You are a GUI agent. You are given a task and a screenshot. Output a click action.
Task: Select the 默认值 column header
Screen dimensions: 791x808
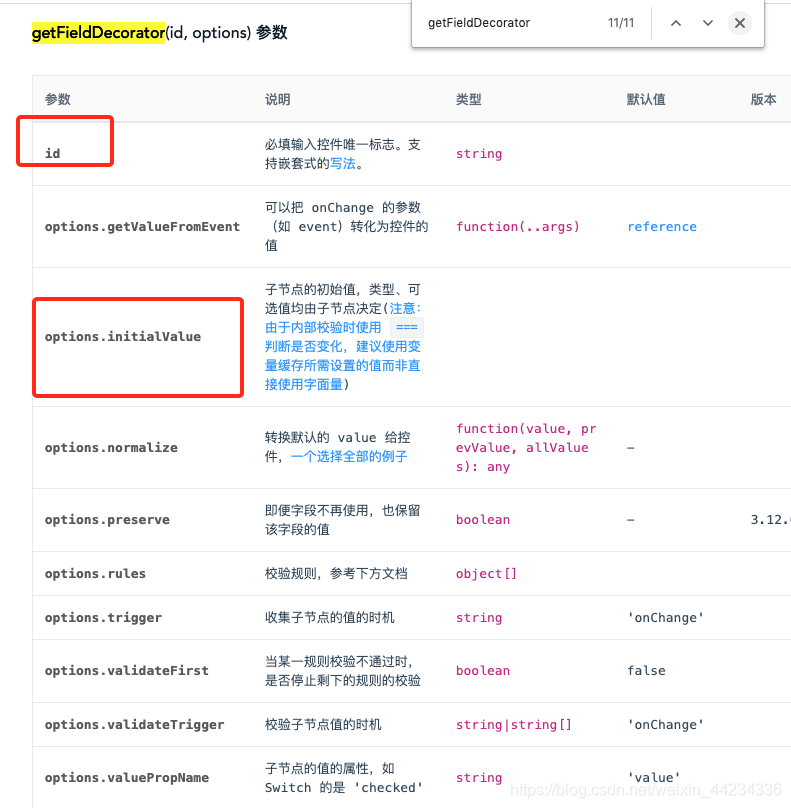click(x=646, y=99)
